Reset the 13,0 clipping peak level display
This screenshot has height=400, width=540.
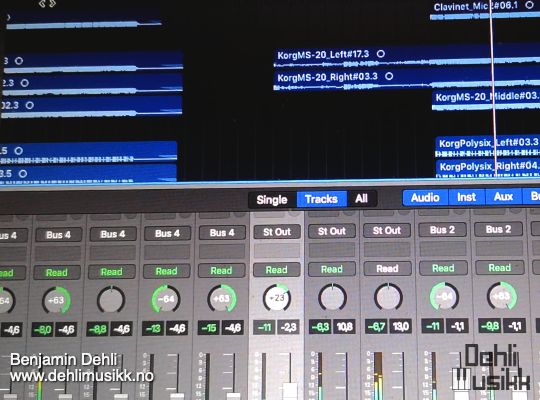[401, 326]
